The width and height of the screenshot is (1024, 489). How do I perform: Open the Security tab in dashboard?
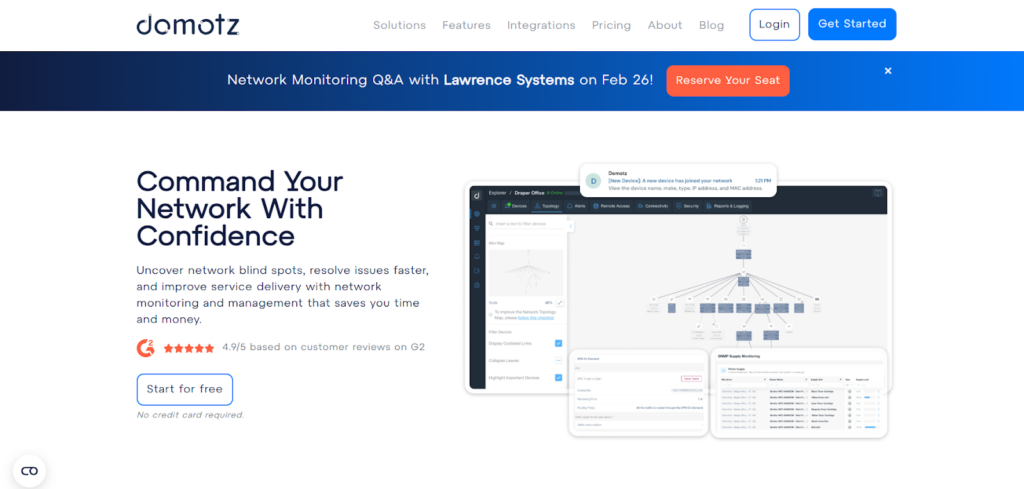[x=688, y=206]
